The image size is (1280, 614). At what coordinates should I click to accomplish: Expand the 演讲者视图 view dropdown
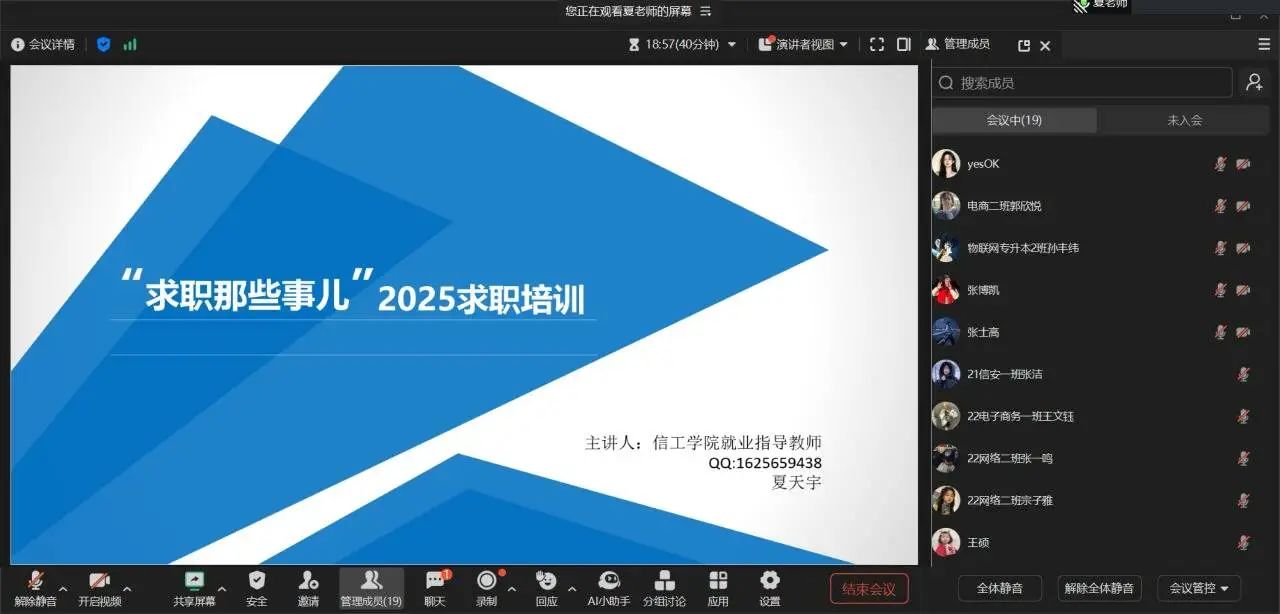pos(803,44)
